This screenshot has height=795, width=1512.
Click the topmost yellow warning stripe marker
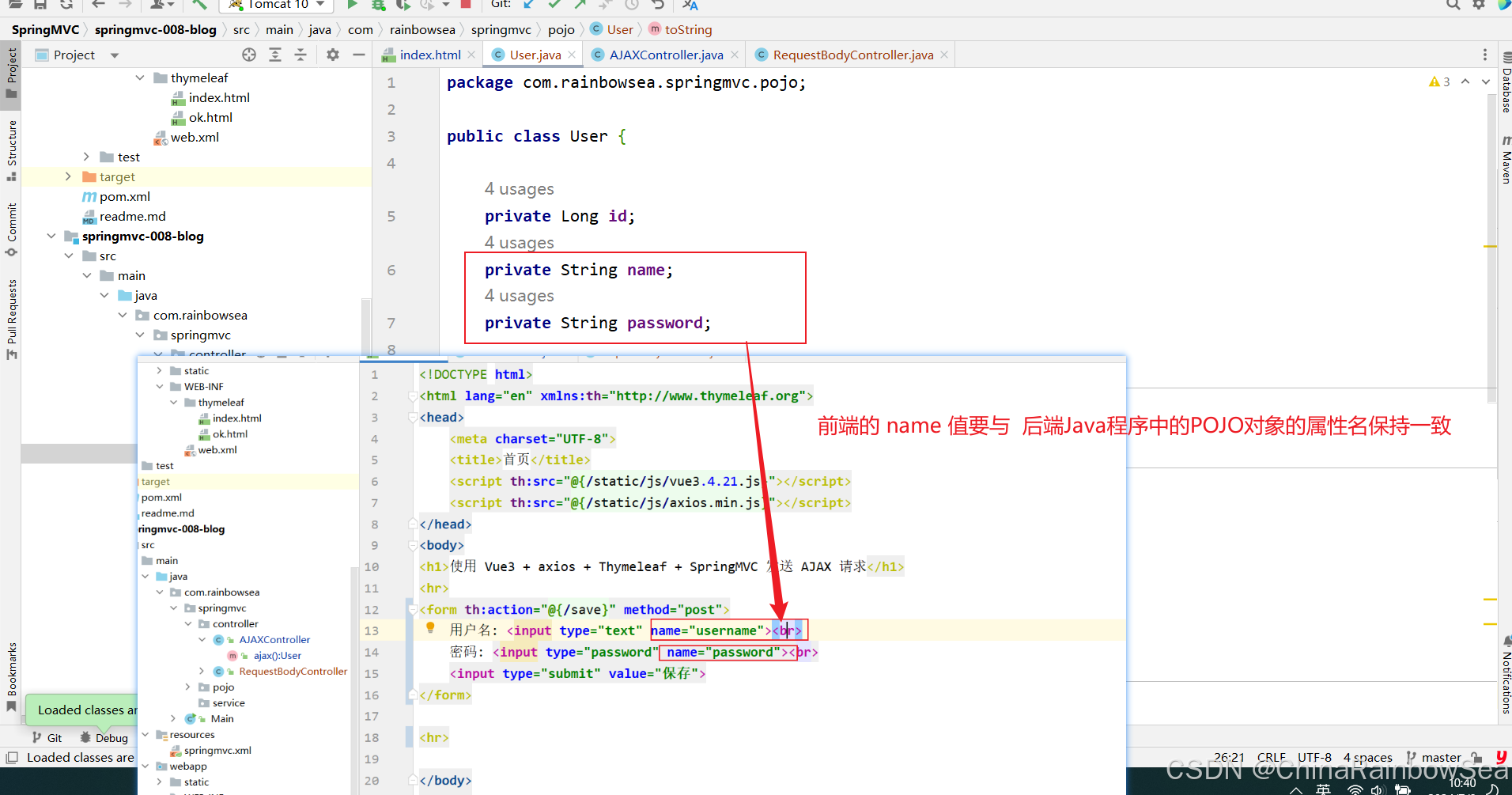(1491, 247)
